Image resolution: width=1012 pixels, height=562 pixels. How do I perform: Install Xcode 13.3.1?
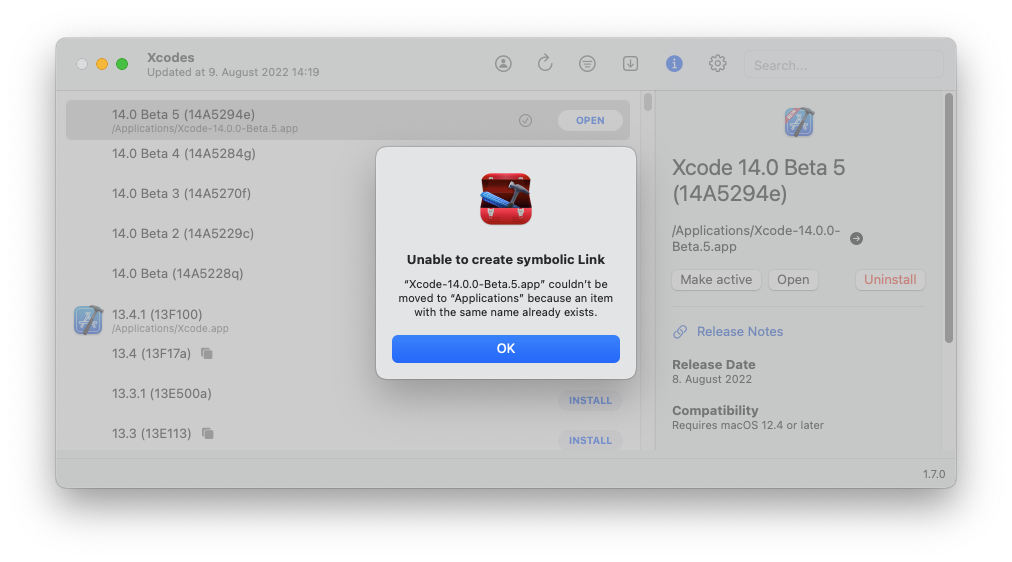point(590,401)
